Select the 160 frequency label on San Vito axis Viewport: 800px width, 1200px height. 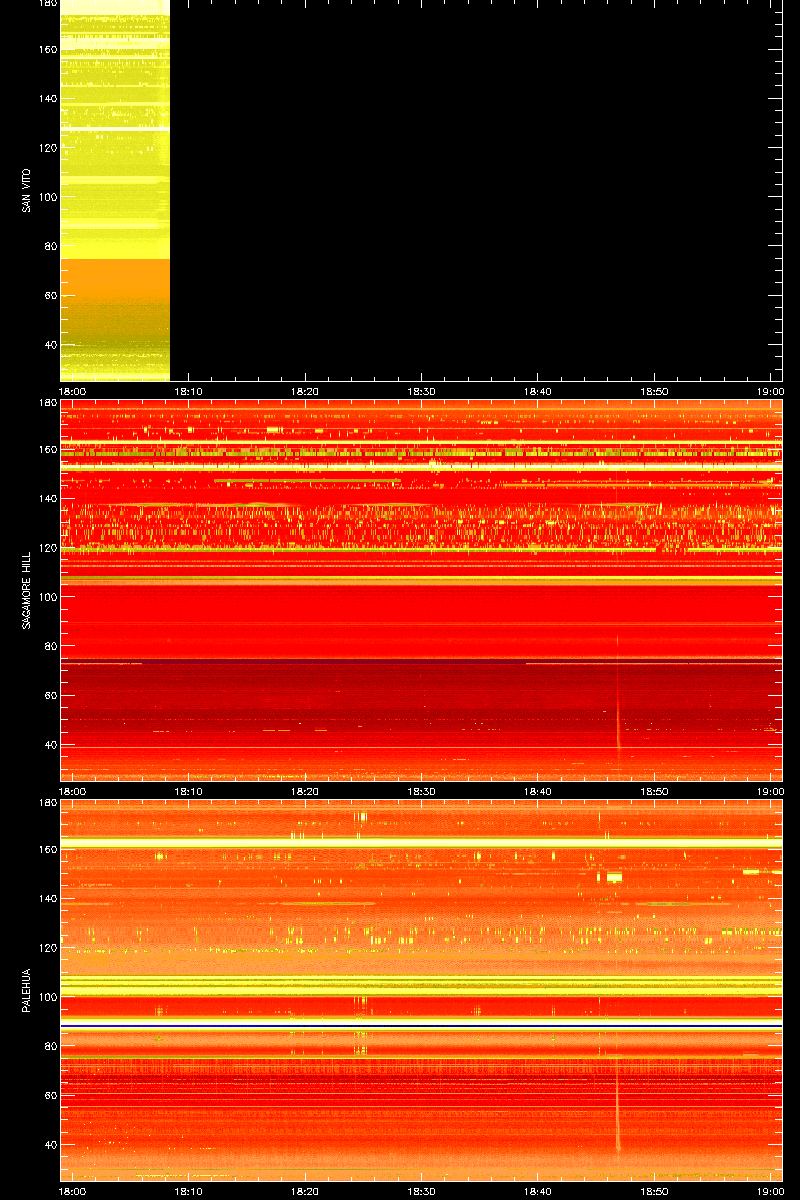(47, 49)
